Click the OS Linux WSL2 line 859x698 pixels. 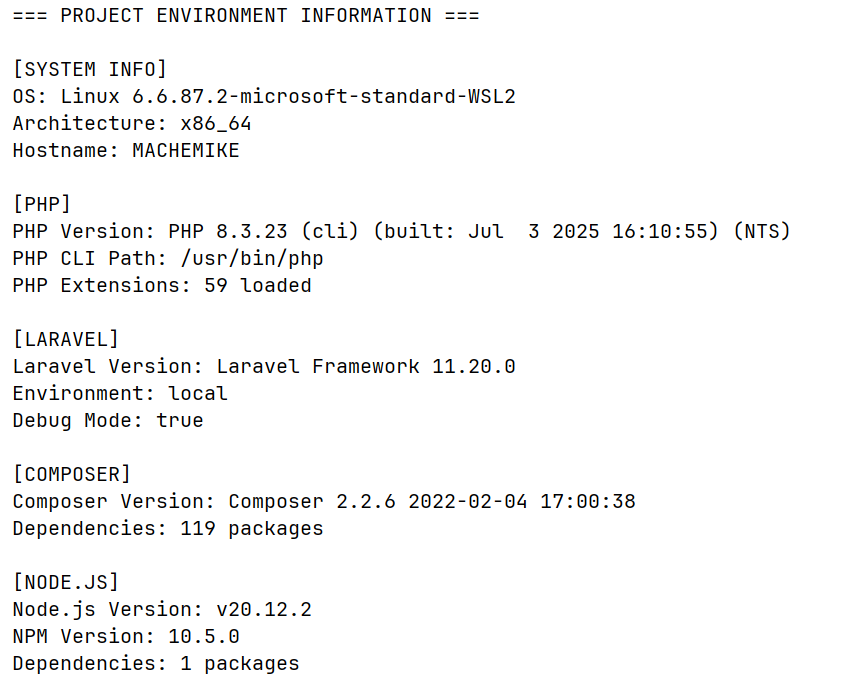click(x=264, y=96)
